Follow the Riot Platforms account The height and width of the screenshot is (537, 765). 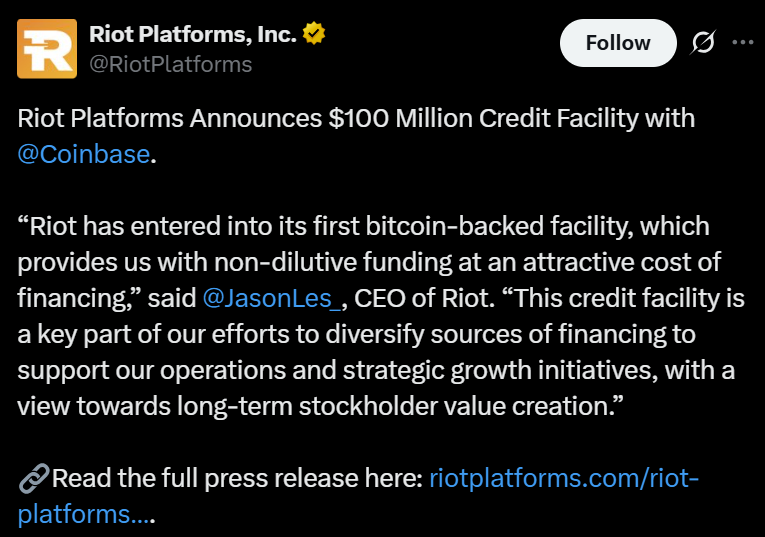click(617, 43)
